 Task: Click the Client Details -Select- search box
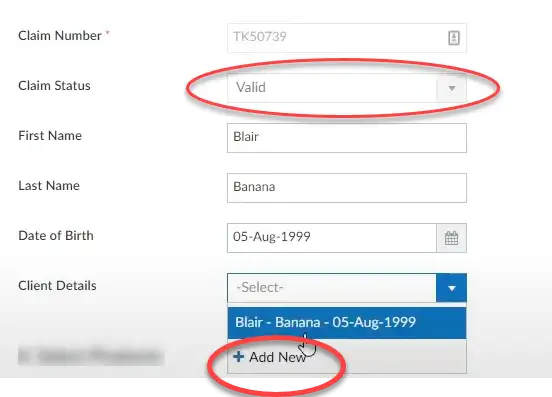coord(332,288)
